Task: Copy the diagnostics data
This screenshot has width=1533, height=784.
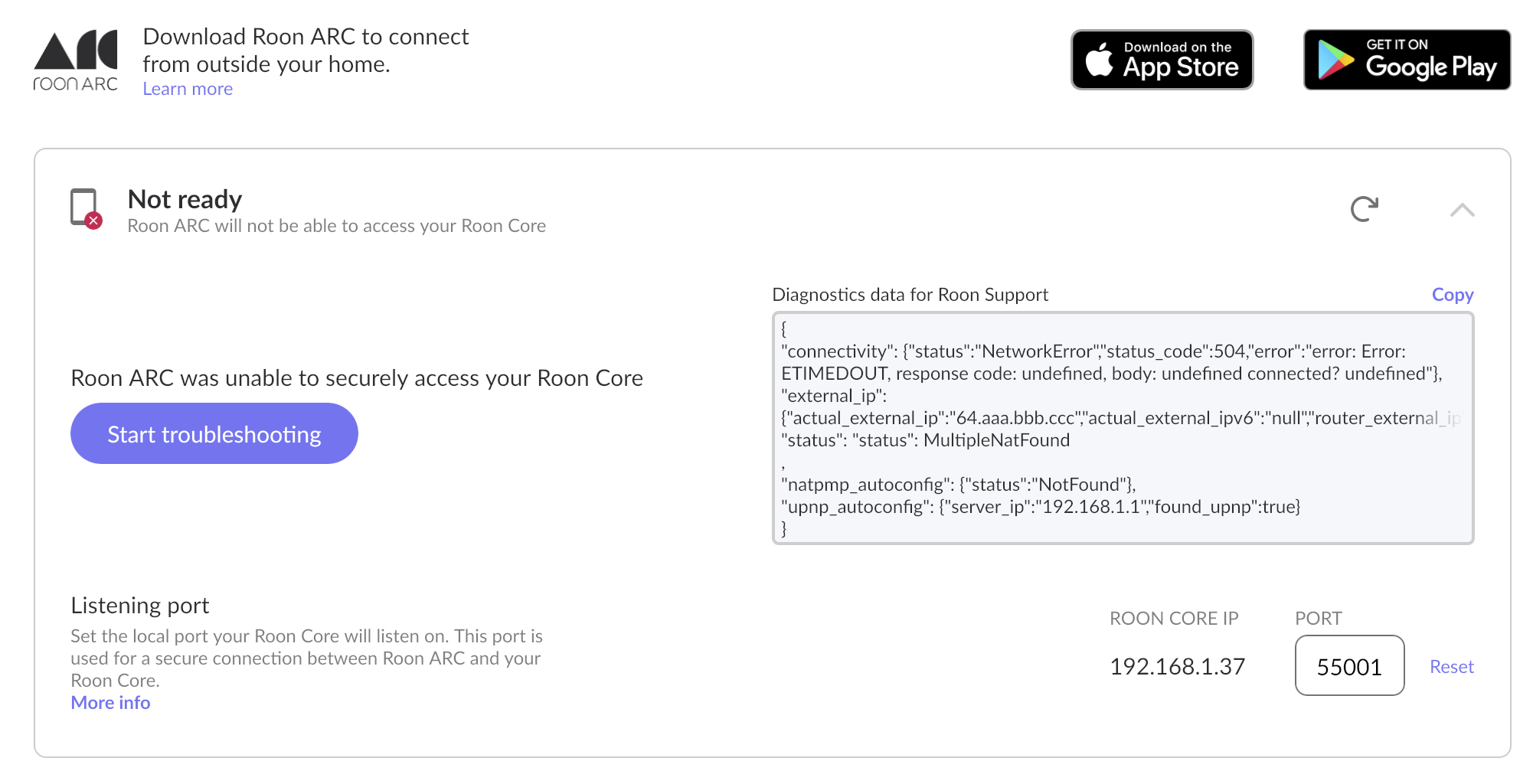Action: tap(1452, 295)
